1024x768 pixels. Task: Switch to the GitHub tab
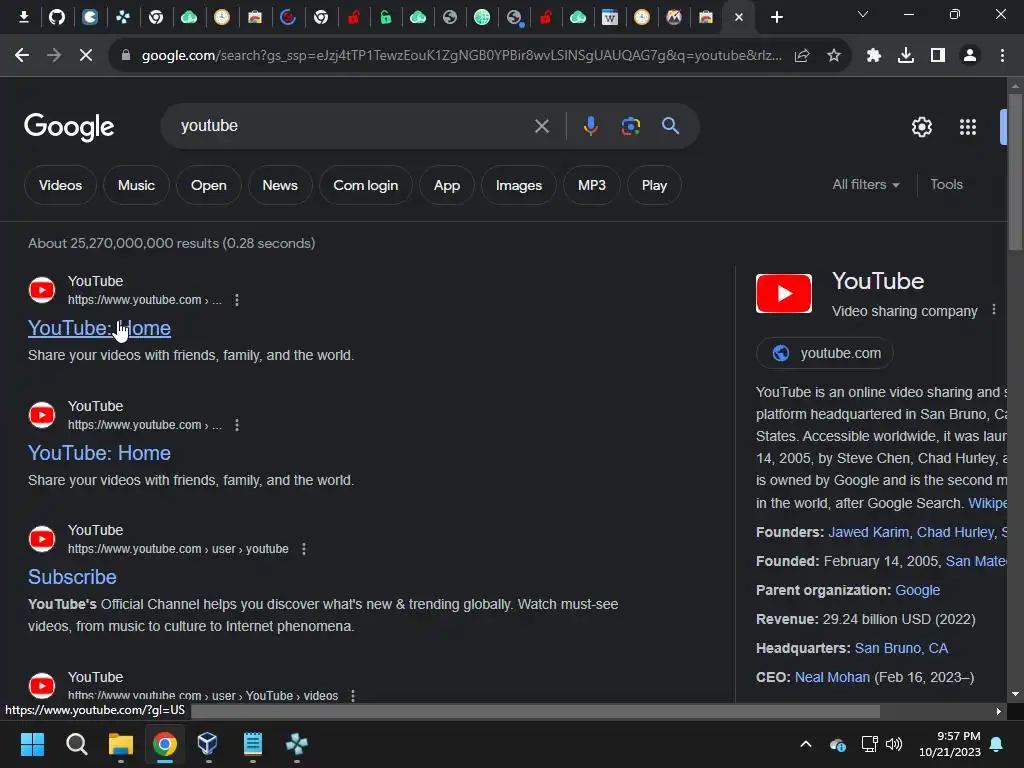click(x=57, y=17)
